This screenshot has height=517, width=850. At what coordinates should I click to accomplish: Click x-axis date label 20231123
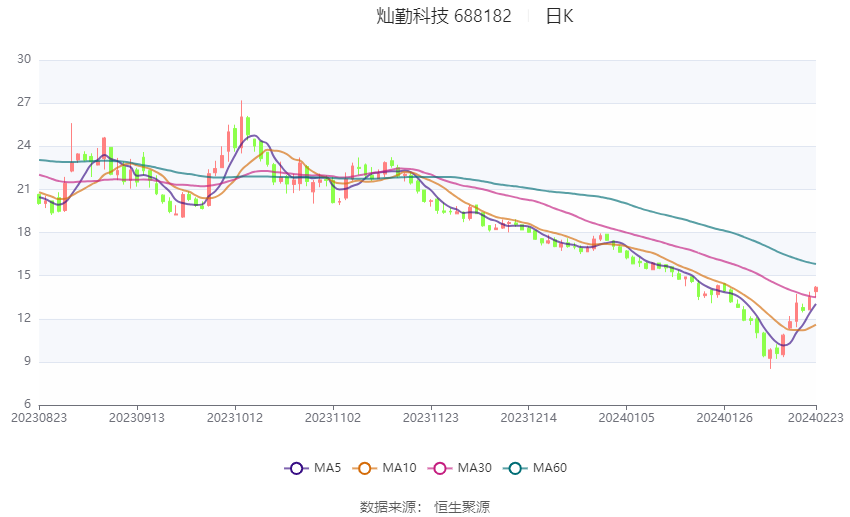pyautogui.click(x=431, y=418)
